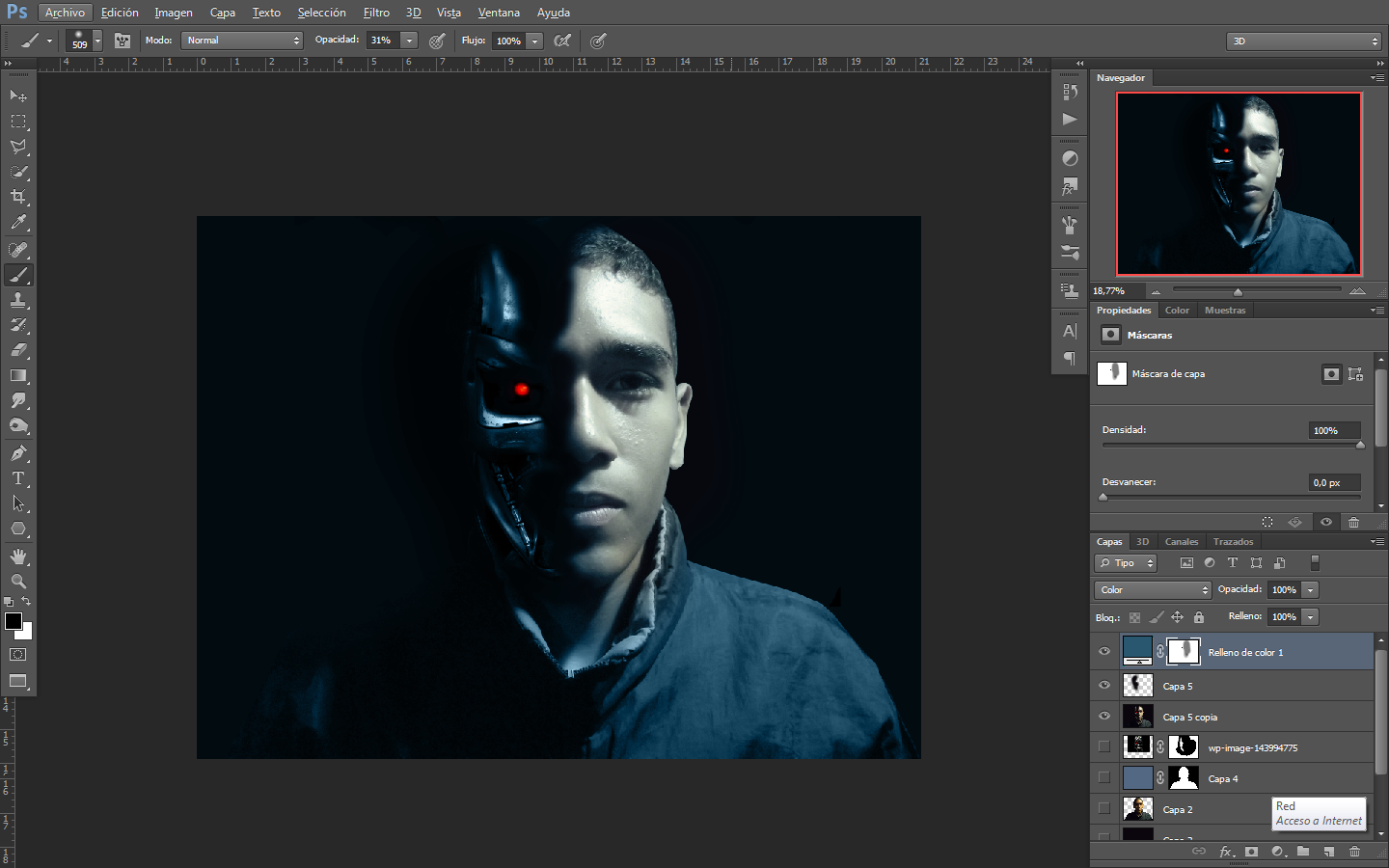Click the Navigator zoom percentage field
1389x868 pixels.
point(1116,290)
